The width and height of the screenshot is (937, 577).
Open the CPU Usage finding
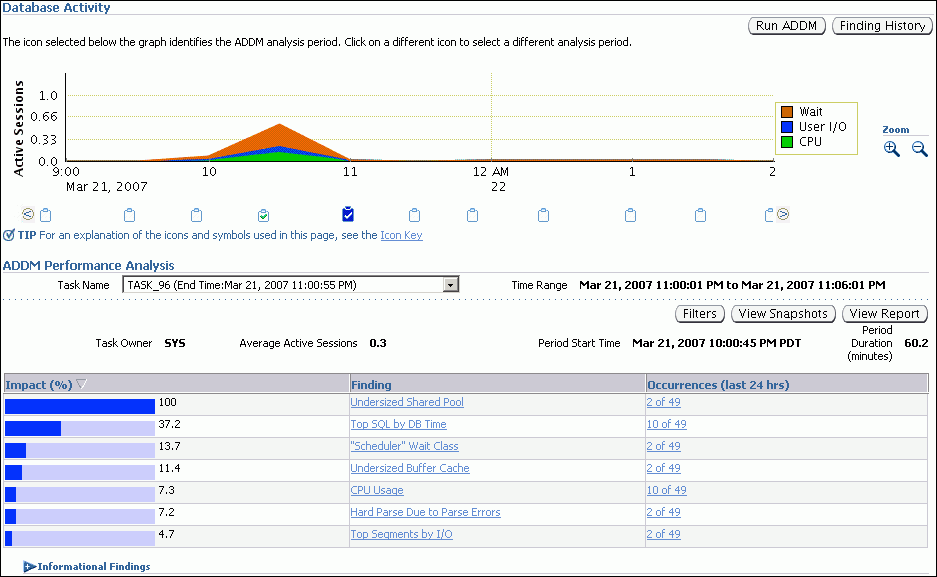pyautogui.click(x=377, y=490)
